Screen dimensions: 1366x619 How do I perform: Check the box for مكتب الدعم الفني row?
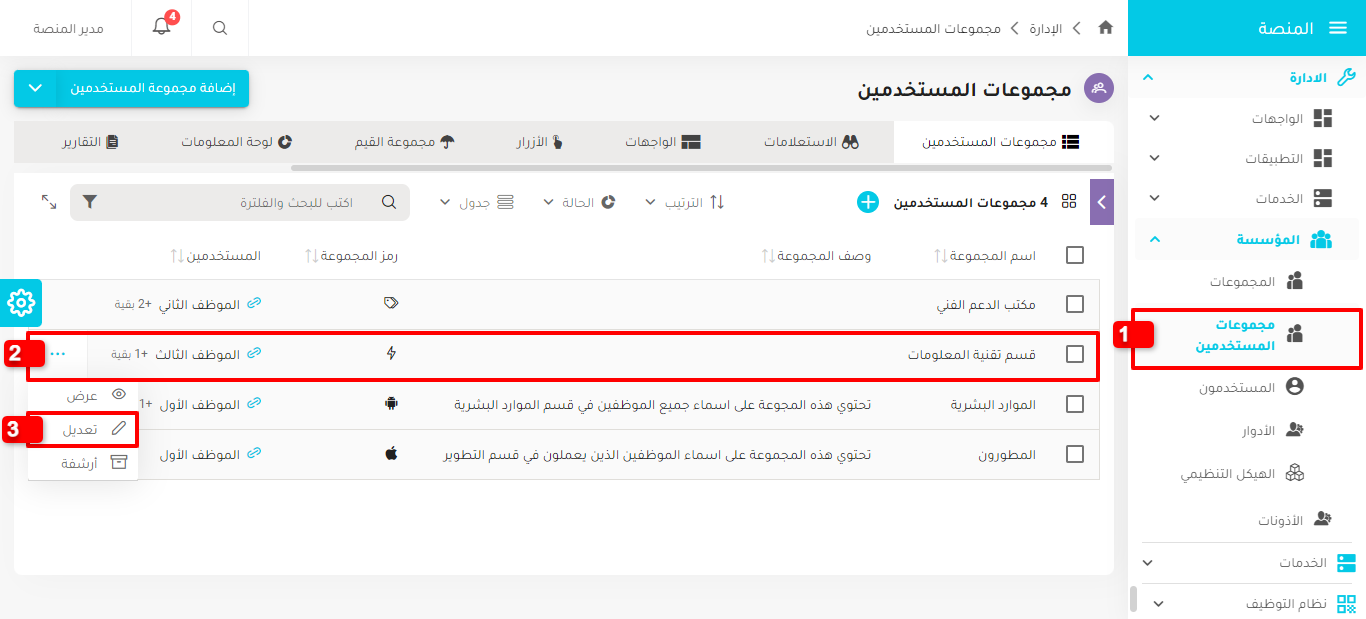1075,304
